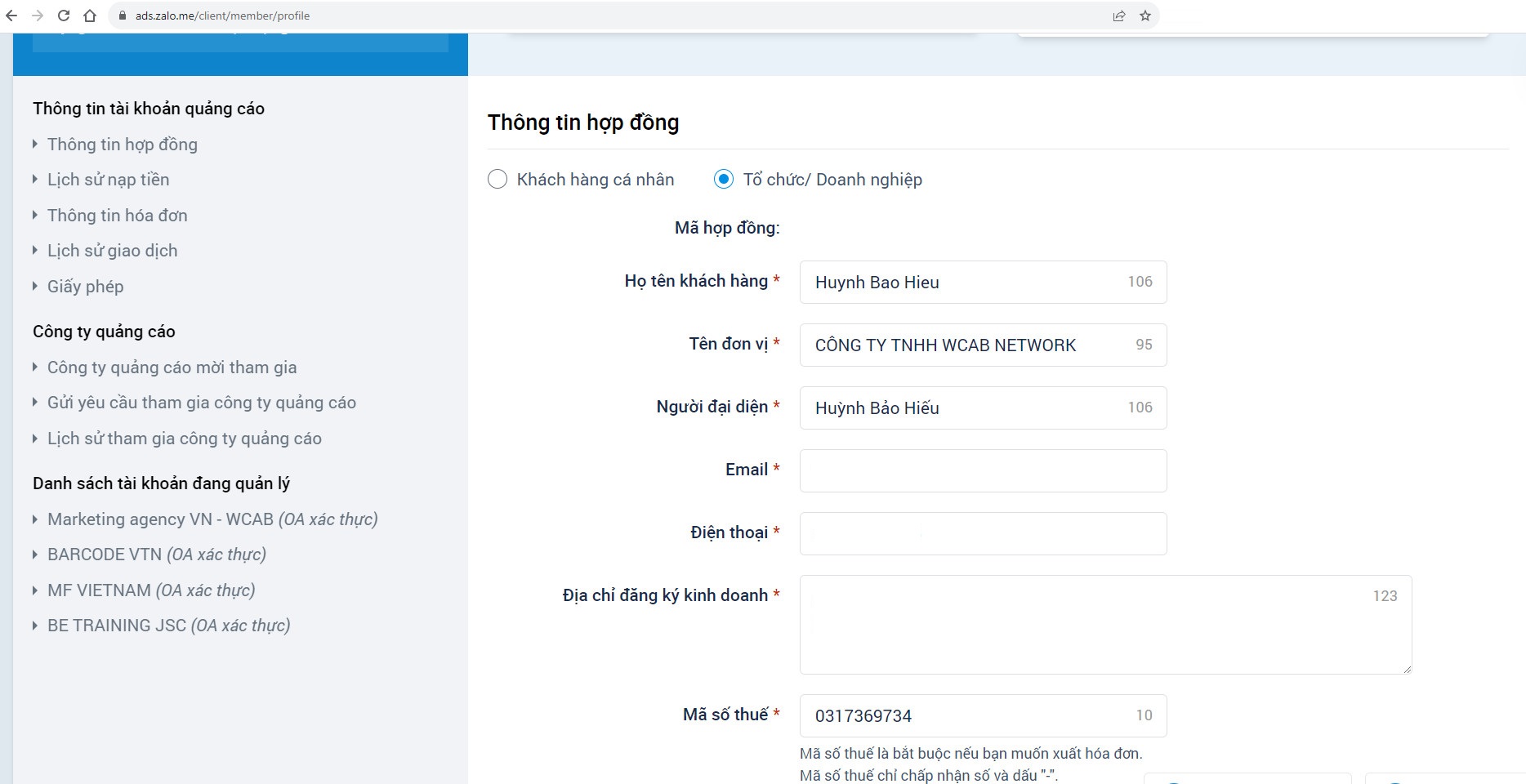Click resize handle of address textarea
1526x784 pixels.
pyautogui.click(x=1407, y=669)
